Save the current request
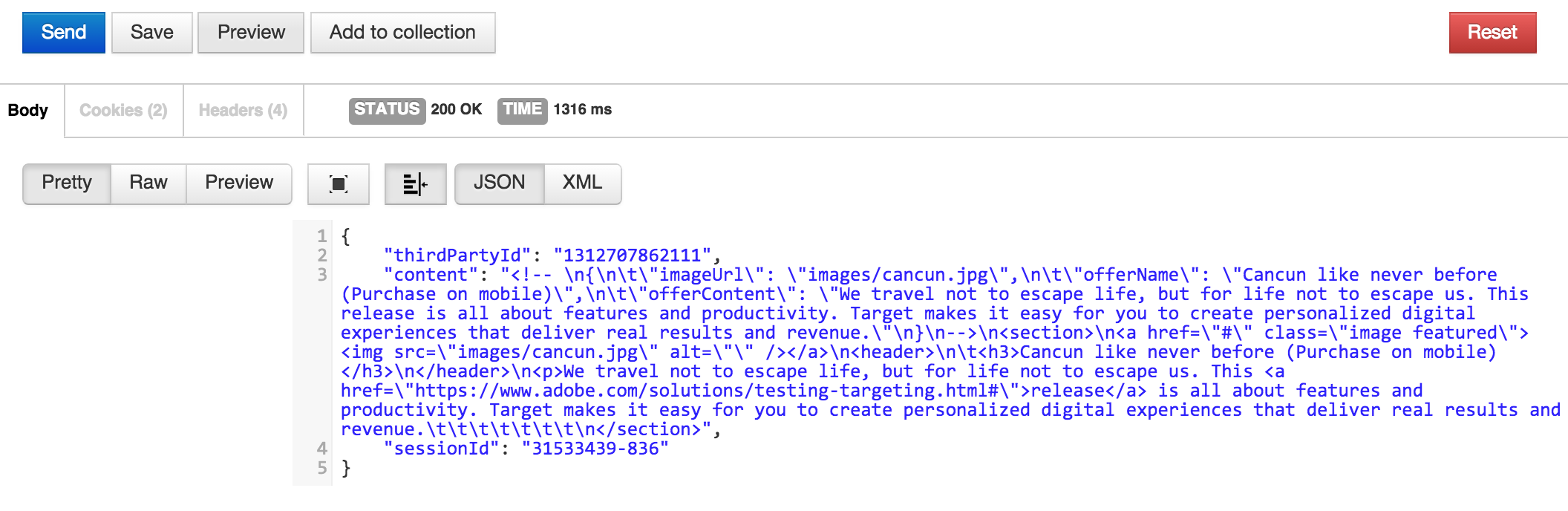Image resolution: width=1568 pixels, height=511 pixels. click(152, 33)
